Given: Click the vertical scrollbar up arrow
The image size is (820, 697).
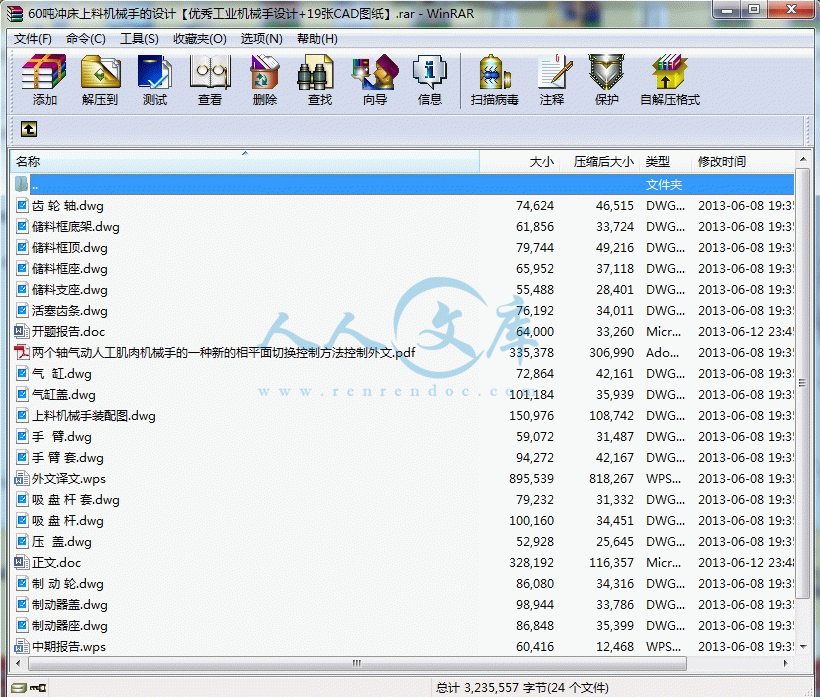Looking at the screenshot, I should point(803,158).
